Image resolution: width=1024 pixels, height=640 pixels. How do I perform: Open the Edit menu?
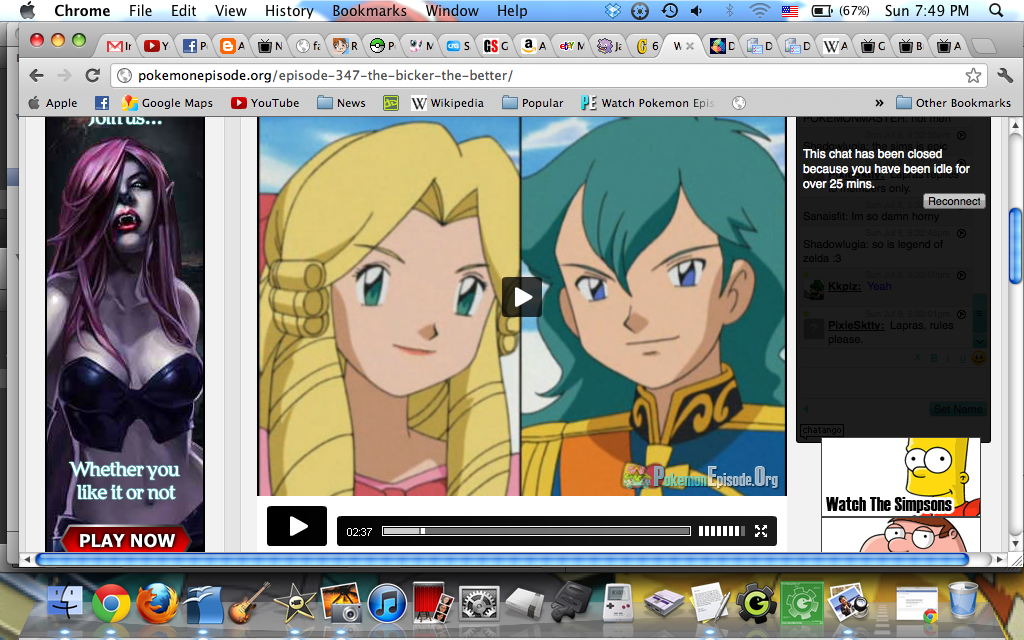coord(184,10)
